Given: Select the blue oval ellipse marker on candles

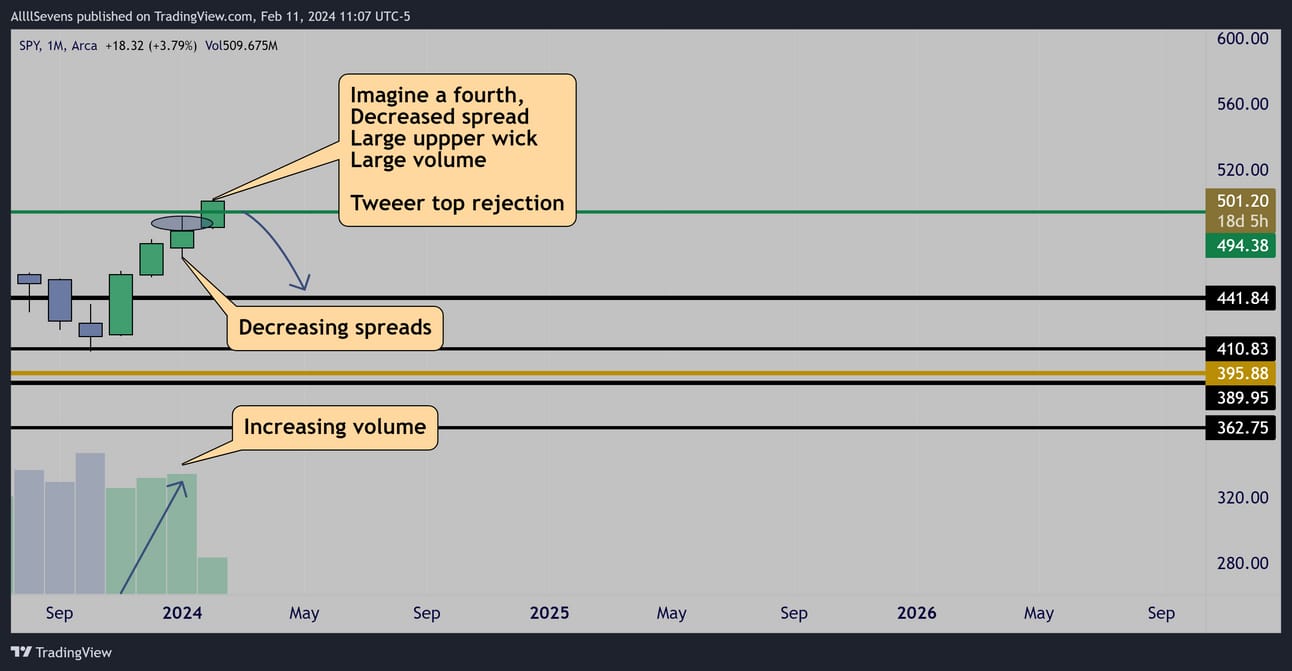Looking at the screenshot, I should tap(182, 223).
